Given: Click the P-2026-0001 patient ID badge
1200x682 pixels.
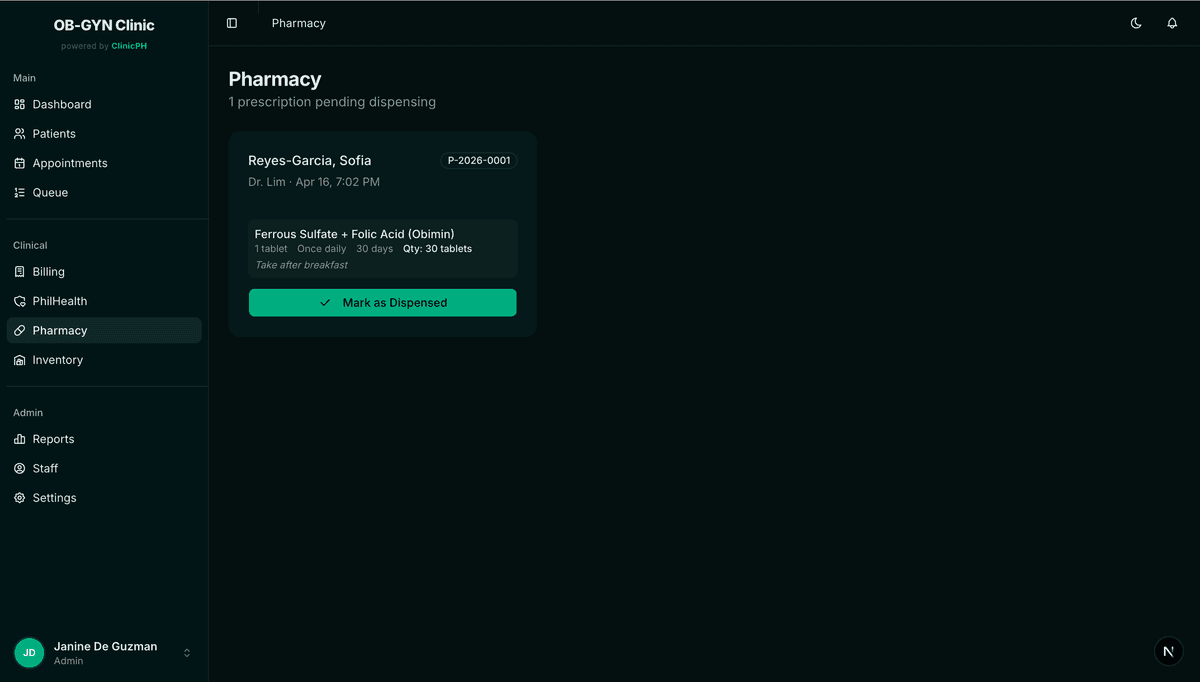Looking at the screenshot, I should [x=478, y=161].
